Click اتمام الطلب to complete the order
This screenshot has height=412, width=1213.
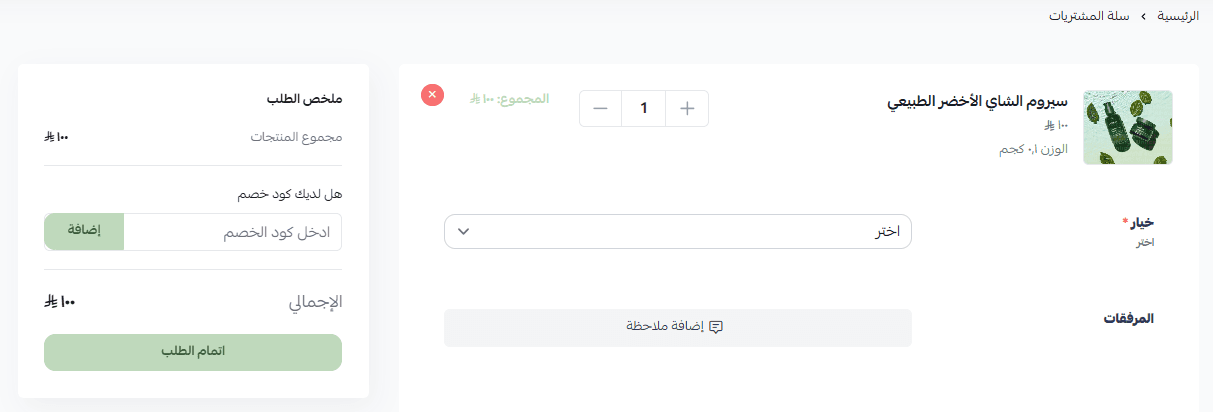pyautogui.click(x=193, y=352)
